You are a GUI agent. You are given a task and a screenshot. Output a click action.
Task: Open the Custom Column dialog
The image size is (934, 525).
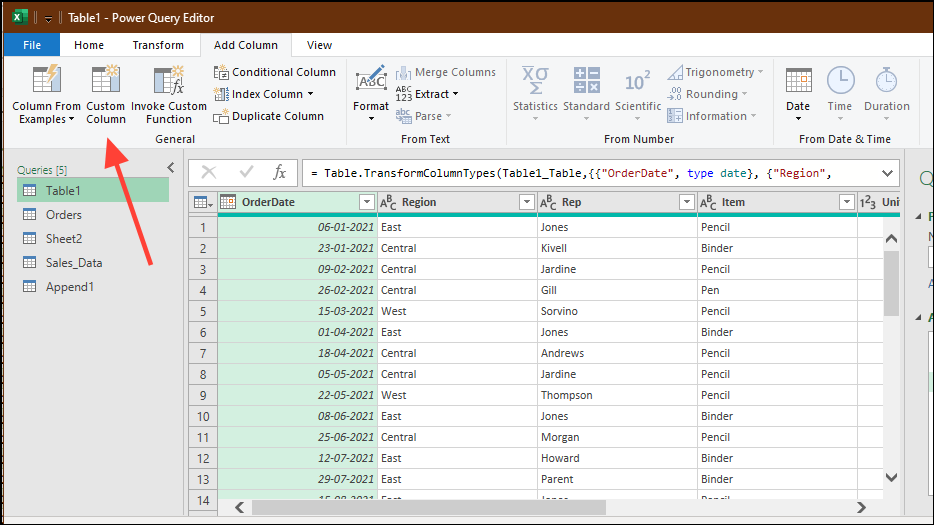coord(105,95)
